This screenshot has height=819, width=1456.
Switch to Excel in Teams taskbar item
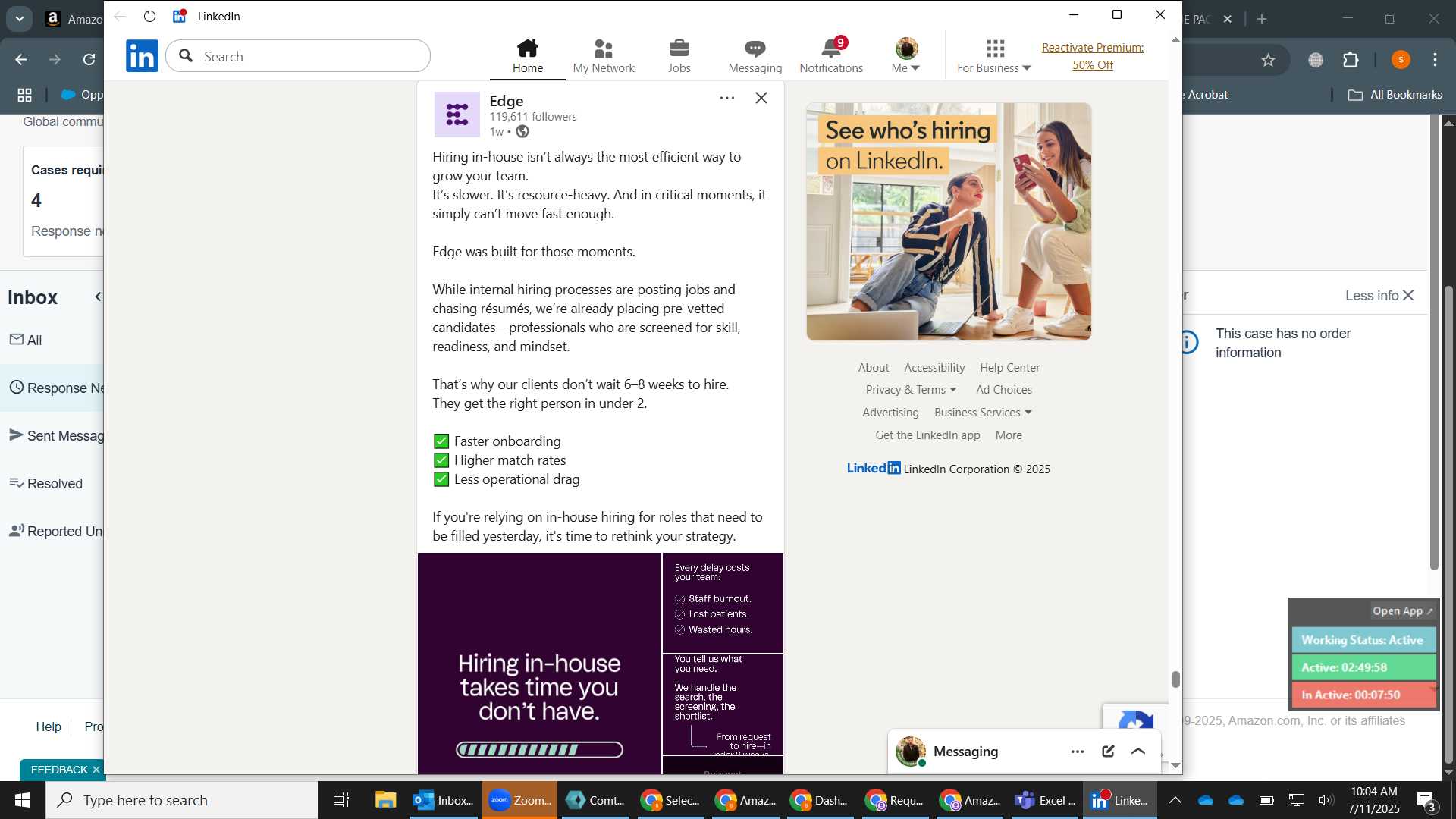(1046, 800)
